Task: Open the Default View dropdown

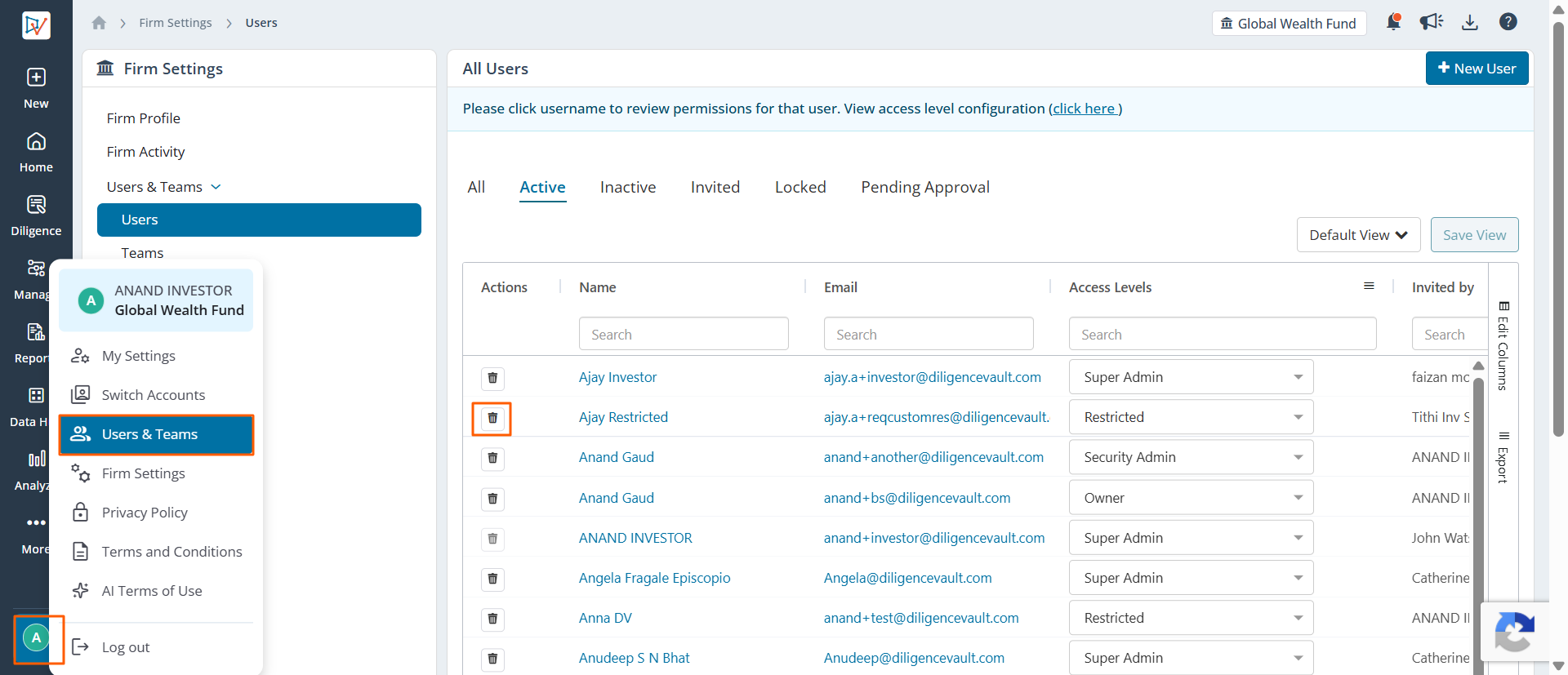Action: [1358, 235]
